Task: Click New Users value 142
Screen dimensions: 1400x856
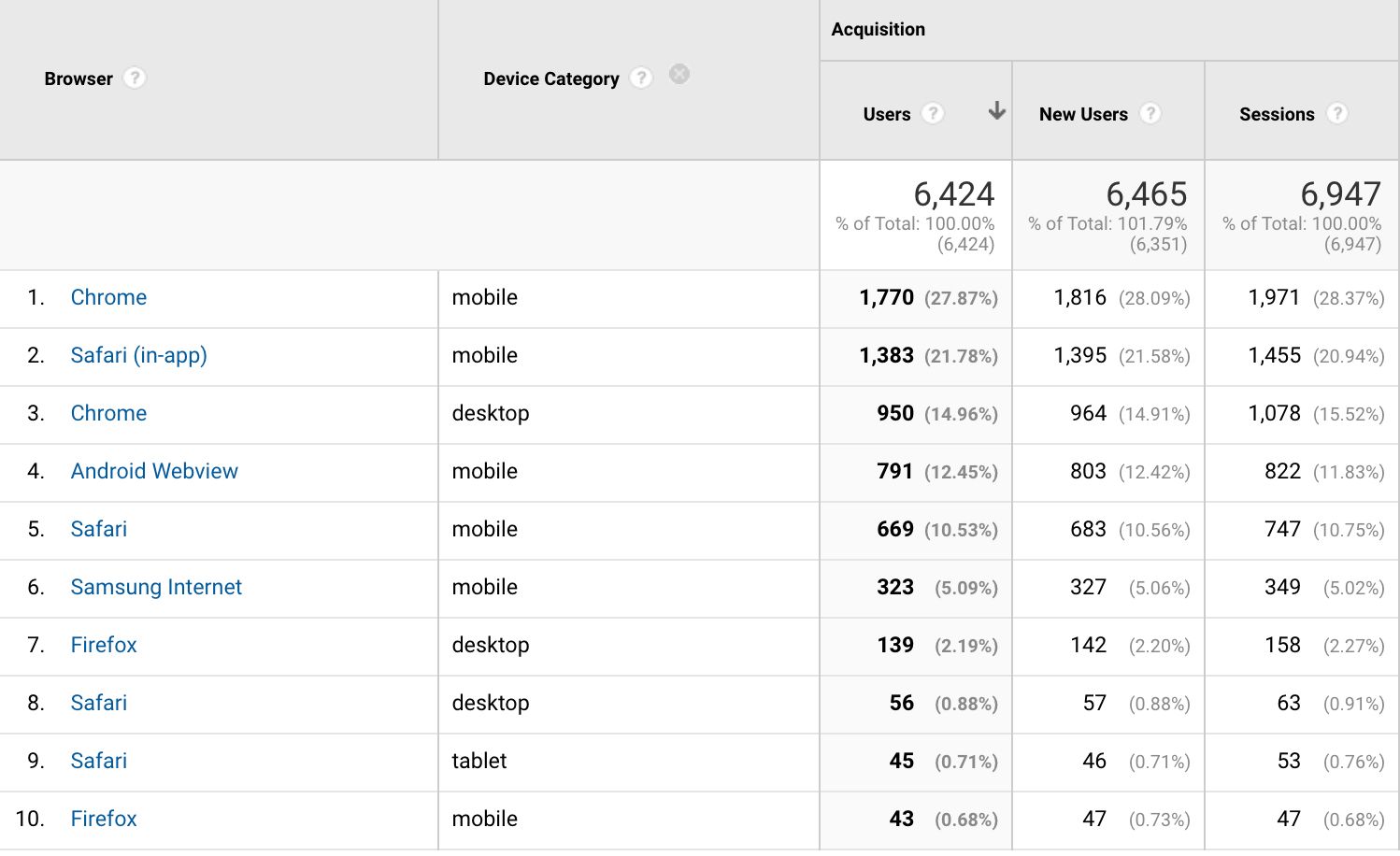Action: [1088, 645]
